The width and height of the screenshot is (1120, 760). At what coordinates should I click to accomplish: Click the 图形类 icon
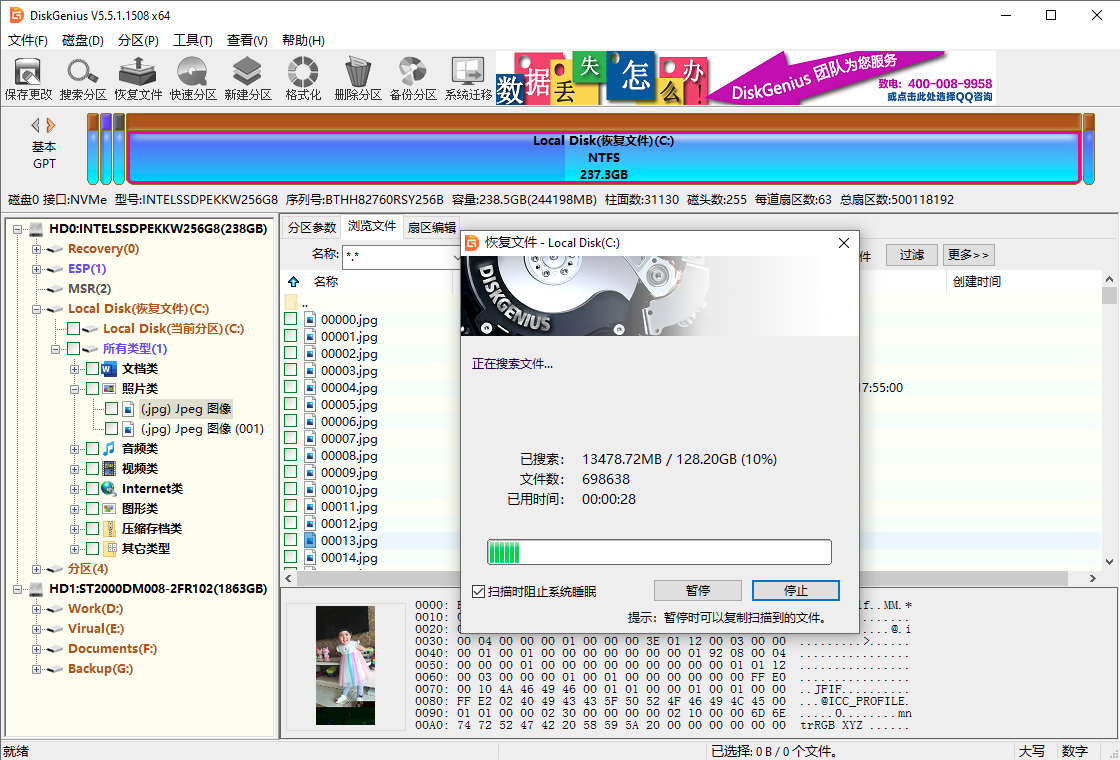[109, 509]
